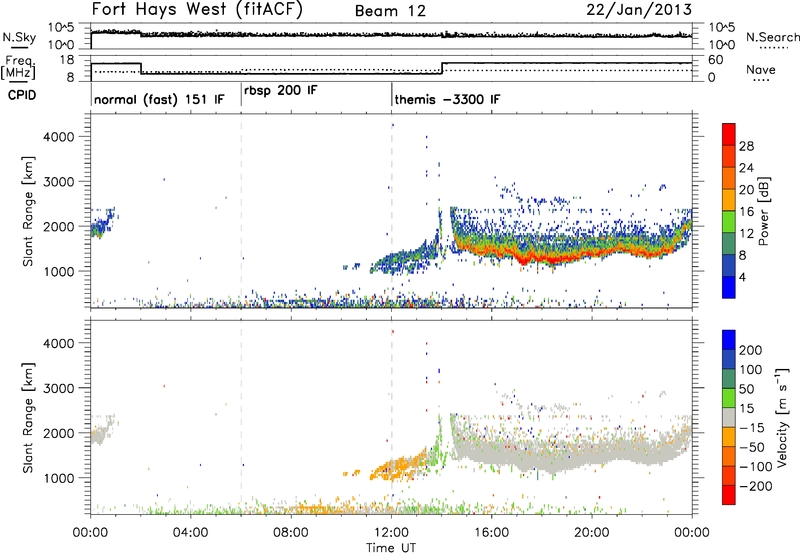Select the 'Beam 12' label
The image size is (800, 554).
390,11
